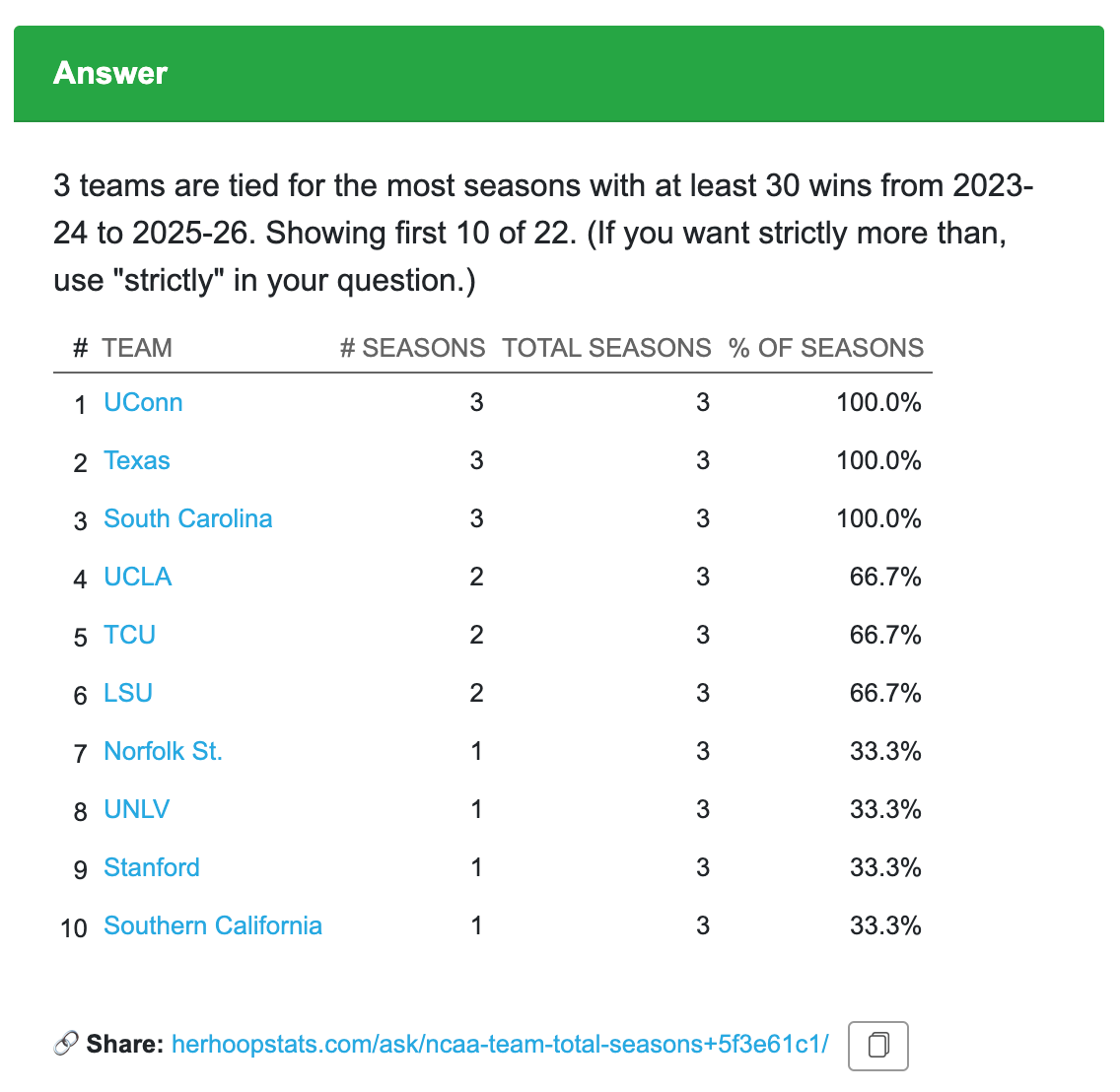This screenshot has width=1120, height=1092.
Task: Open Southern California team page
Action: (x=213, y=925)
